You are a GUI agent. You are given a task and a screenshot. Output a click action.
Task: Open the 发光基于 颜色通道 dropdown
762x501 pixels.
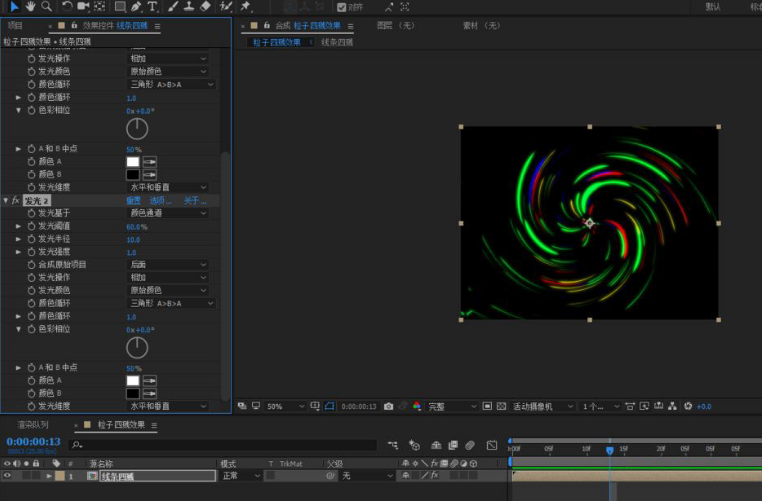point(168,213)
